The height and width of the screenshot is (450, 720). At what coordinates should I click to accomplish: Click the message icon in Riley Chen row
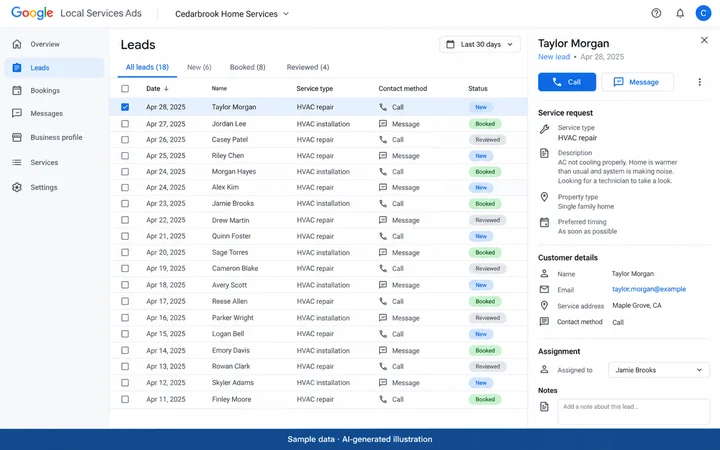(383, 156)
